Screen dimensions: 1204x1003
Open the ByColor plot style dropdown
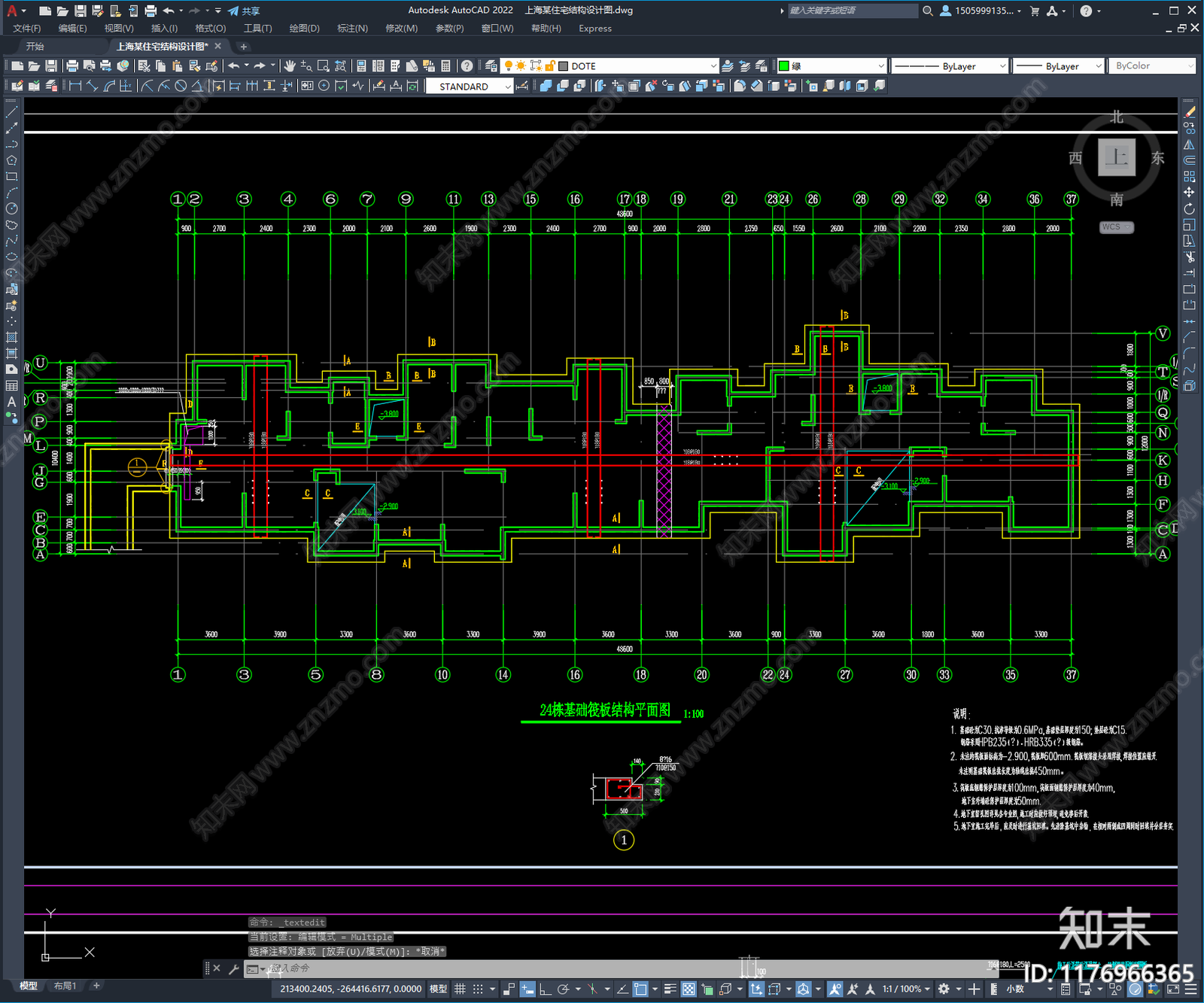(1190, 66)
